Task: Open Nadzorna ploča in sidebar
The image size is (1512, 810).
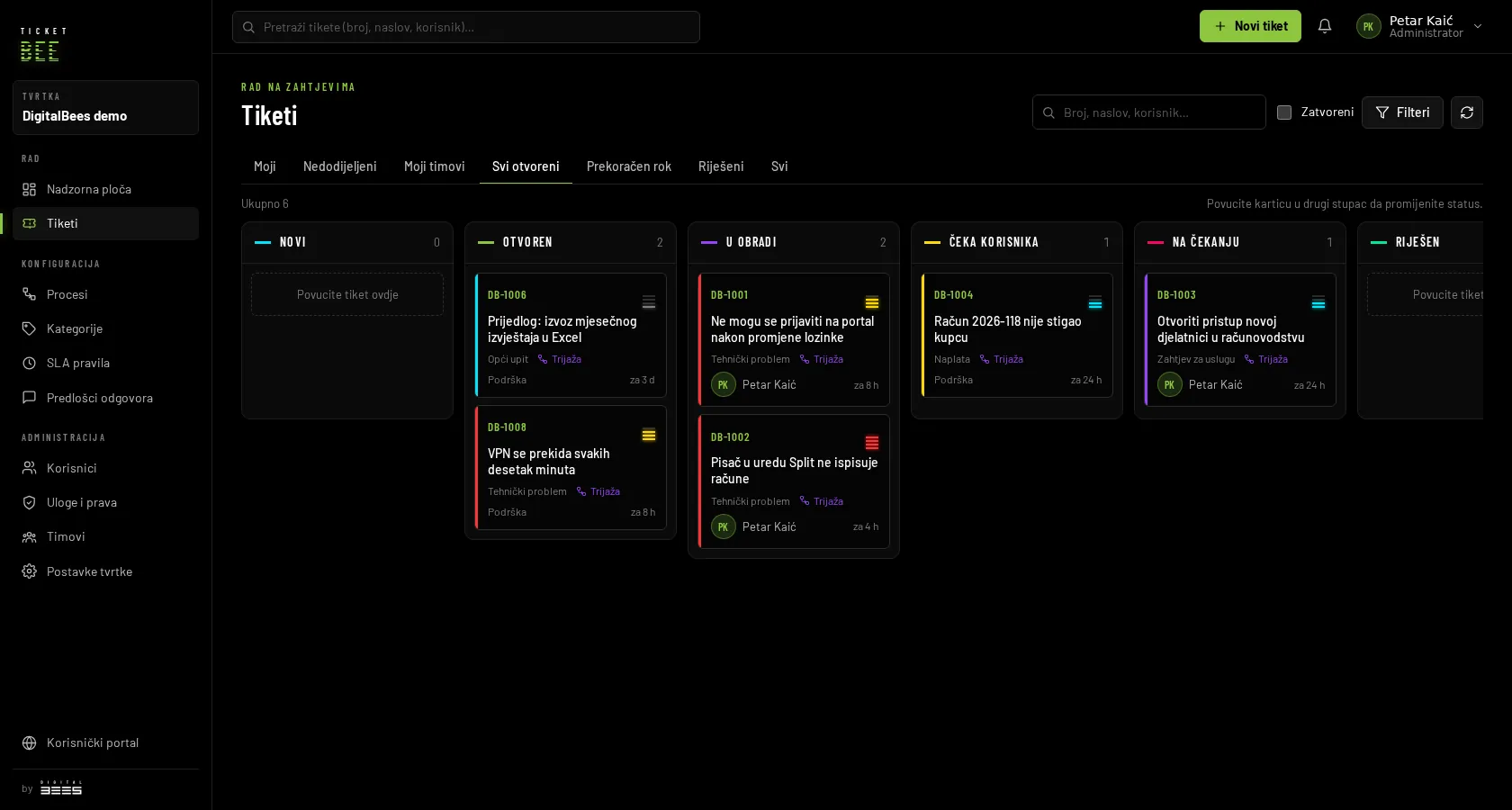Action: 105,189
